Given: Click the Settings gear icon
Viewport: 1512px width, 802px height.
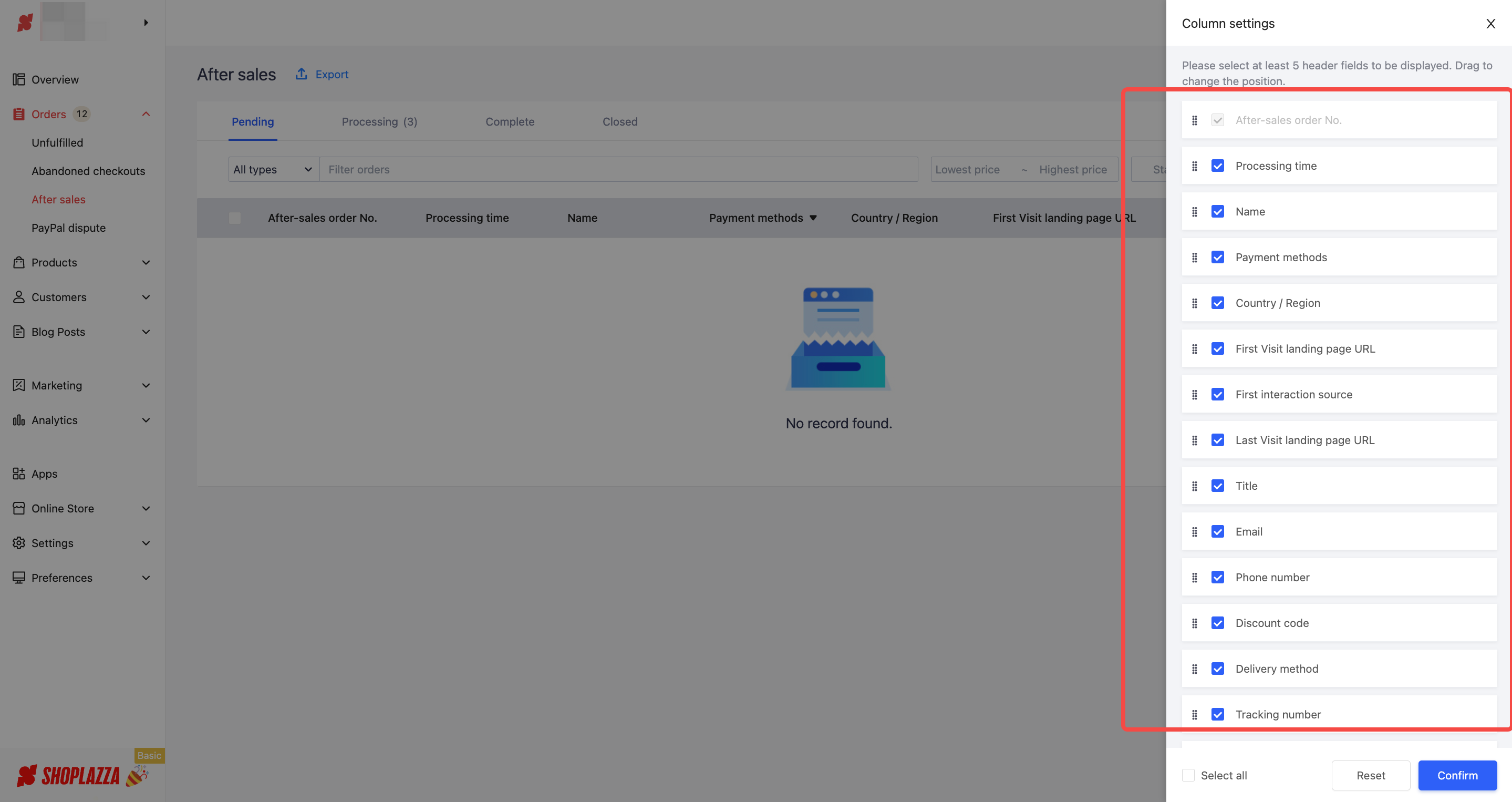Looking at the screenshot, I should pos(19,543).
